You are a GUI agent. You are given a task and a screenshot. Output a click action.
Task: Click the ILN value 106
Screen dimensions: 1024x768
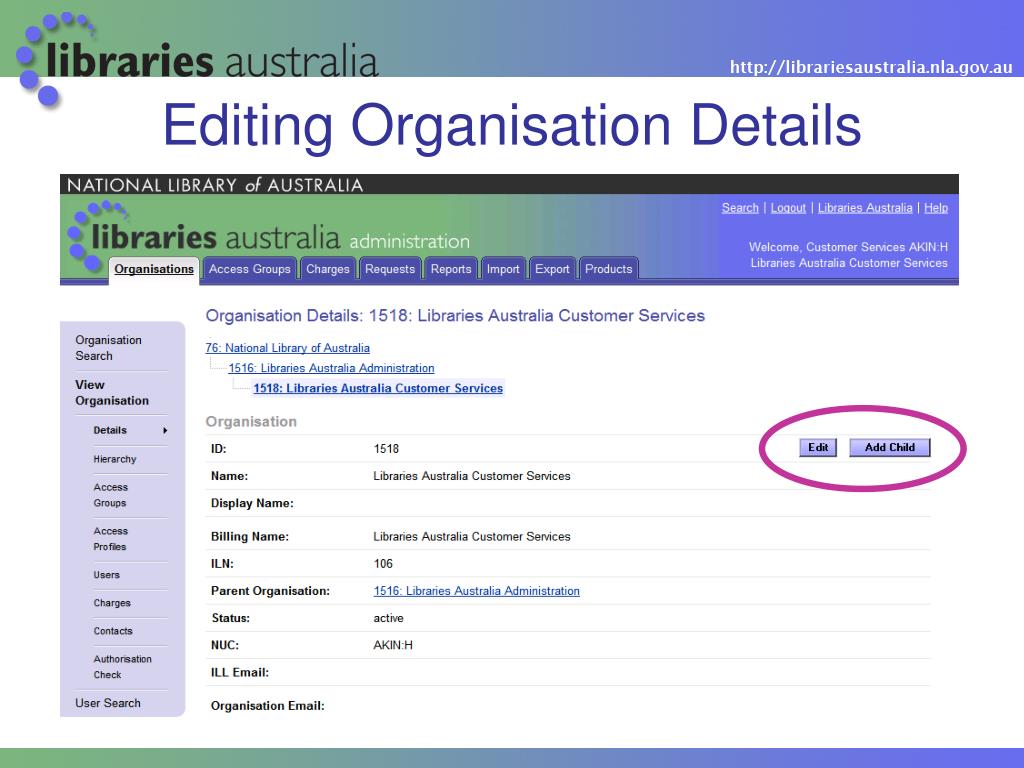pos(383,564)
